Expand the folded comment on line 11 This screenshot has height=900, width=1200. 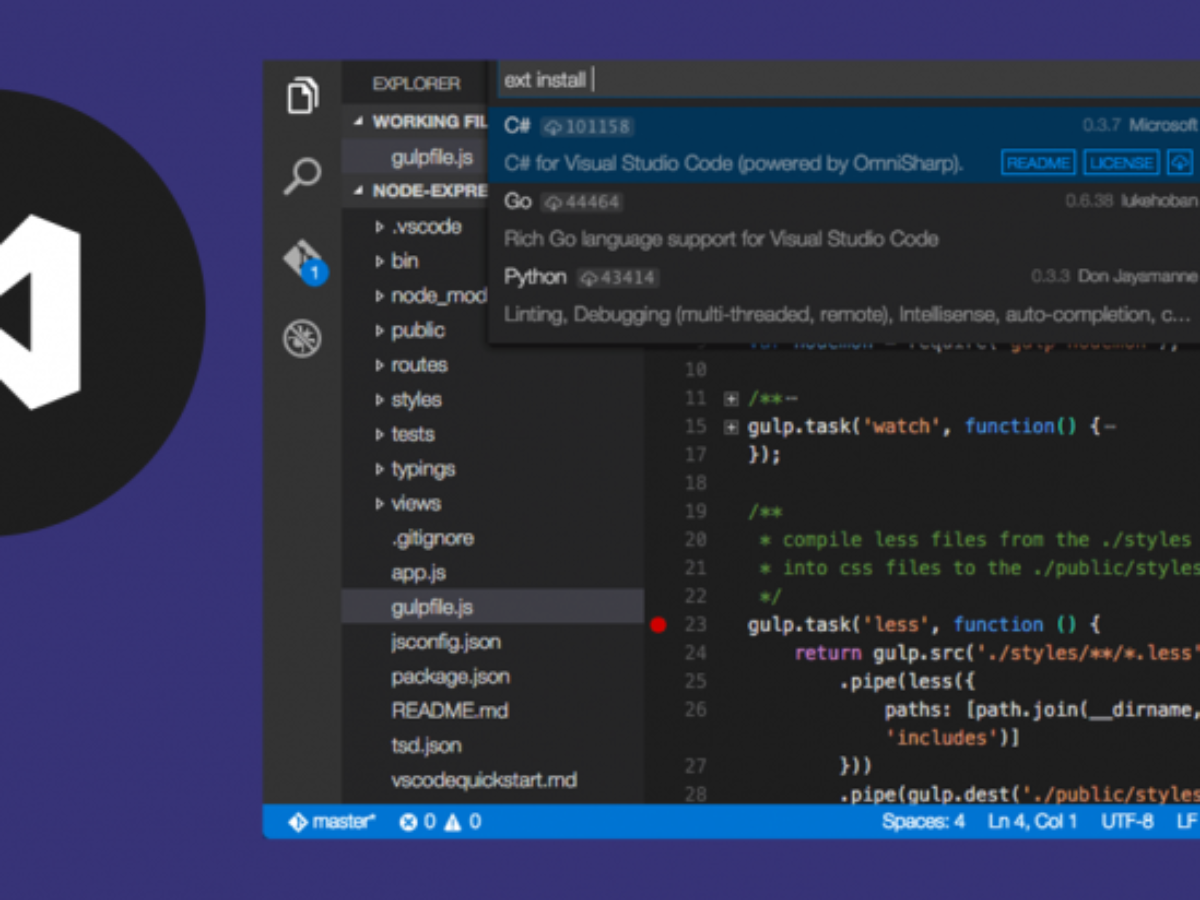[731, 398]
